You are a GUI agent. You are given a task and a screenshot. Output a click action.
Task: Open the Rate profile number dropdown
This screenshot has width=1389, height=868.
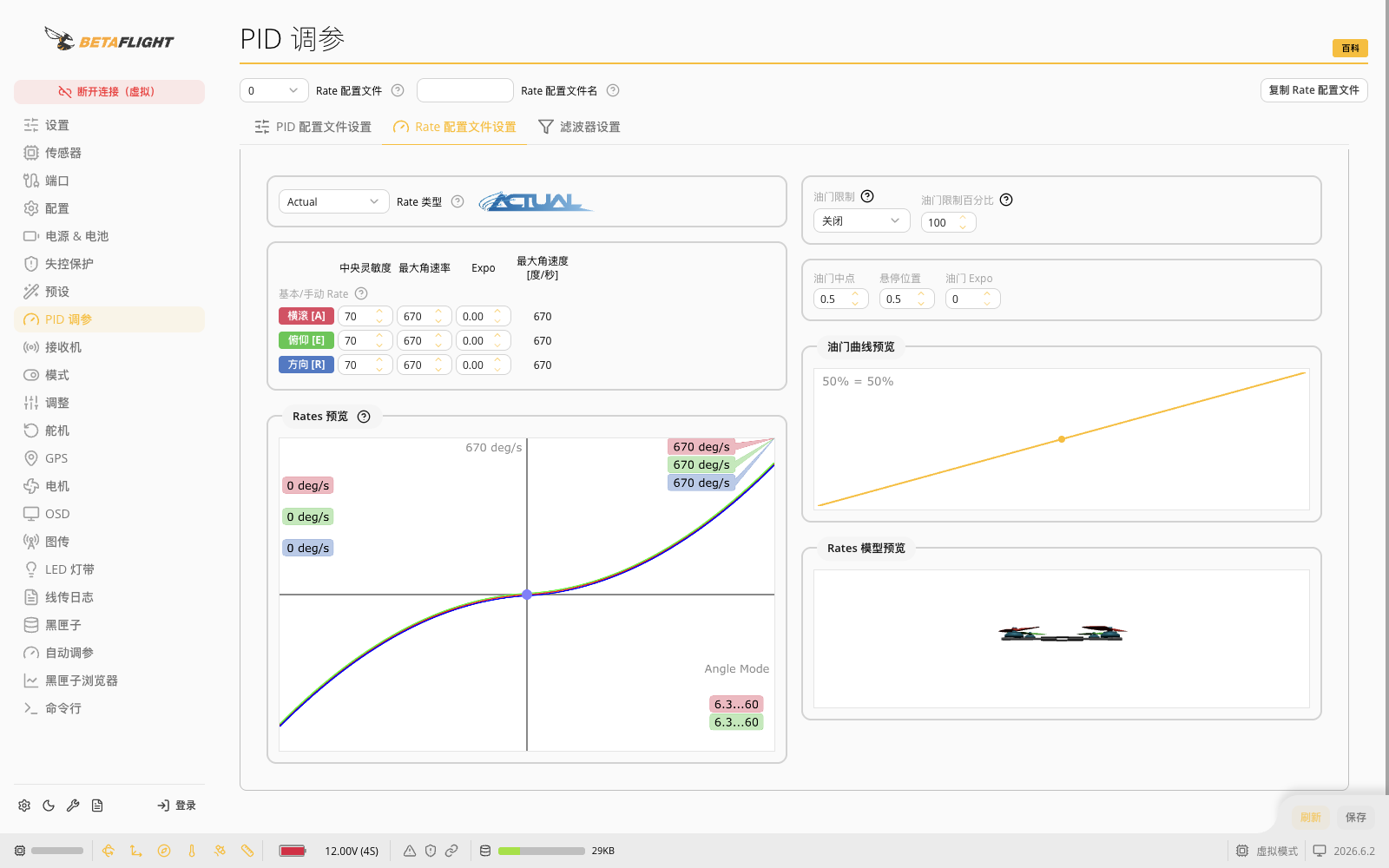point(273,90)
